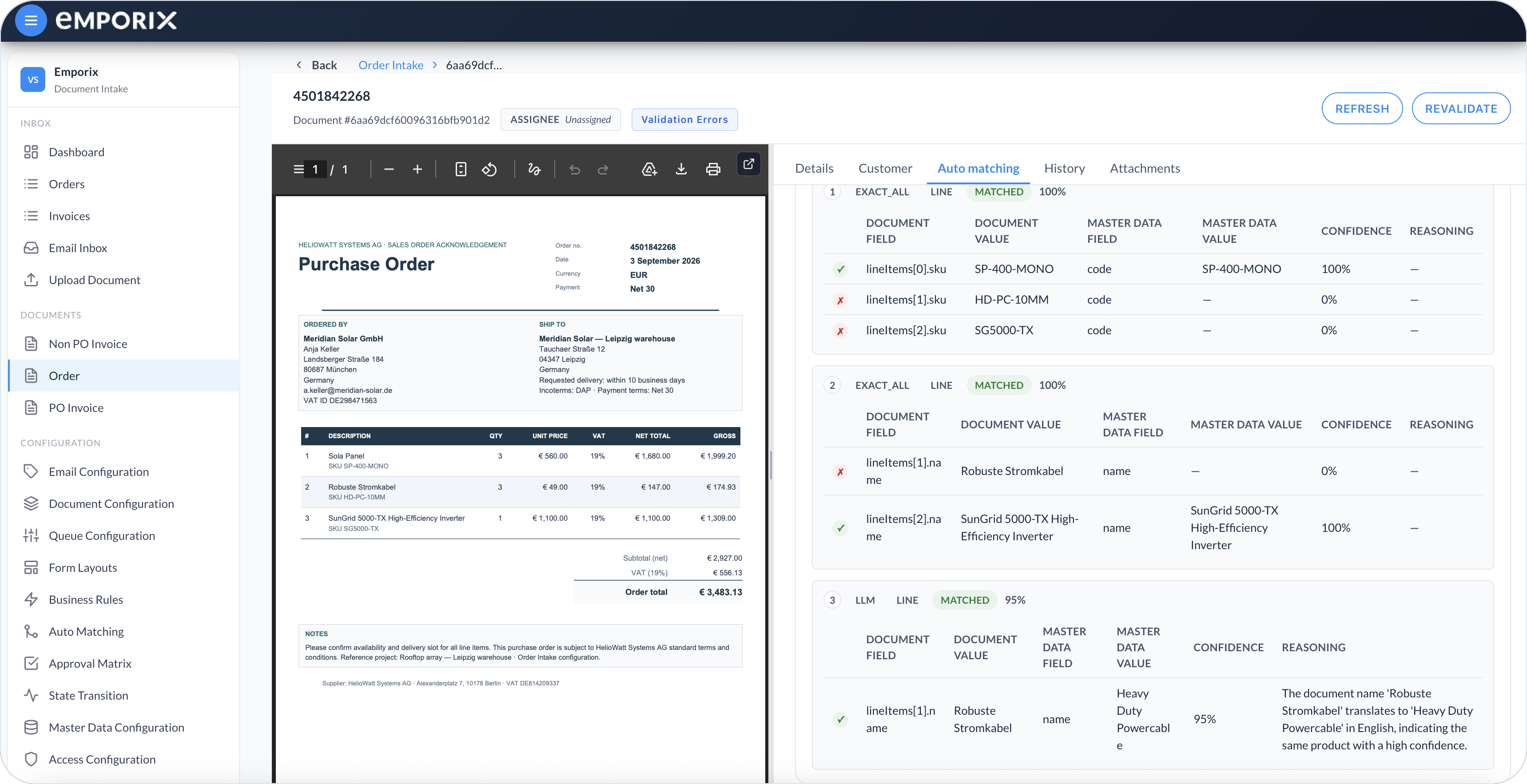Go to Upload Document
The image size is (1527, 784).
tap(123, 280)
